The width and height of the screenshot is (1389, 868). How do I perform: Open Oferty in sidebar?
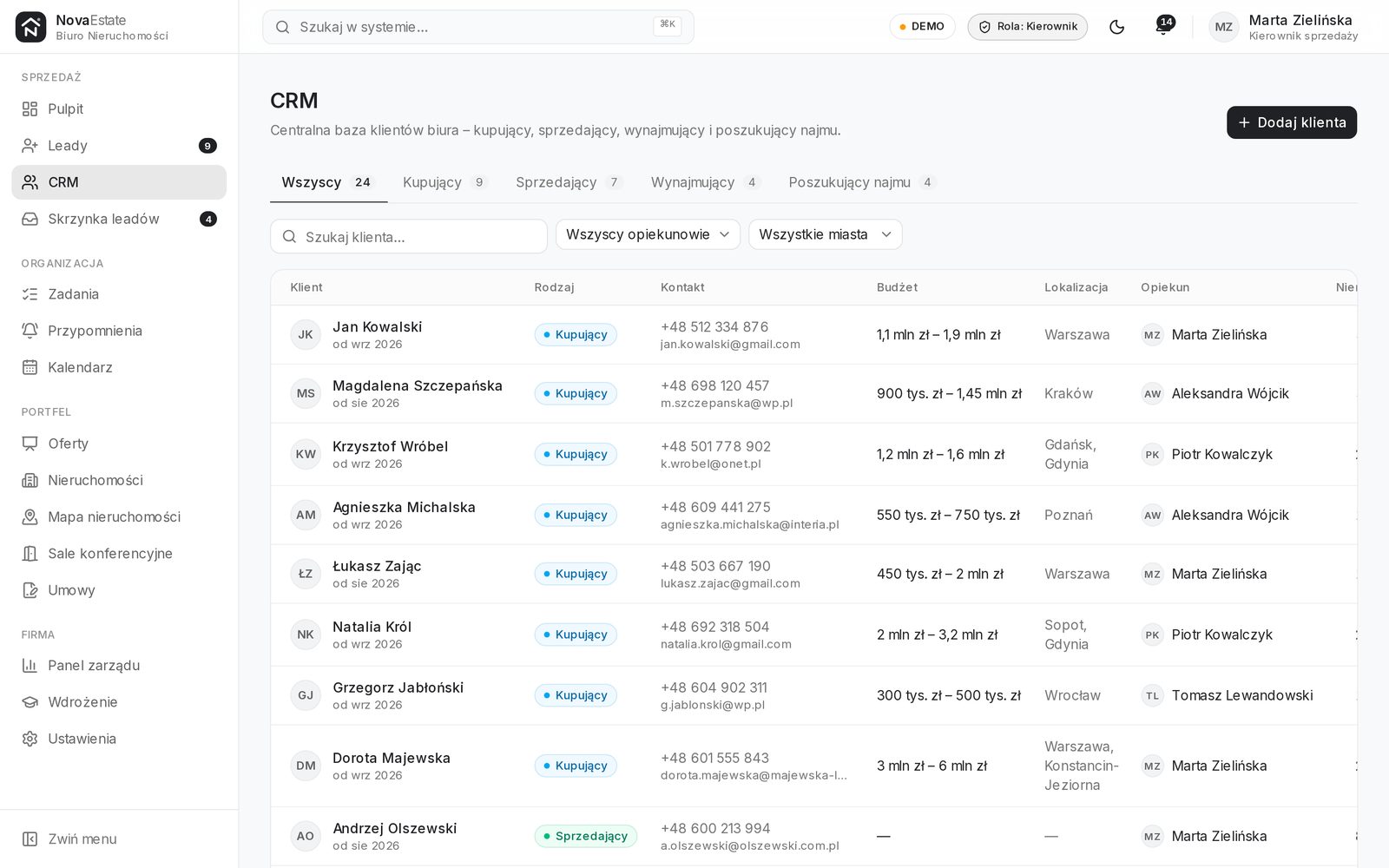coord(119,444)
